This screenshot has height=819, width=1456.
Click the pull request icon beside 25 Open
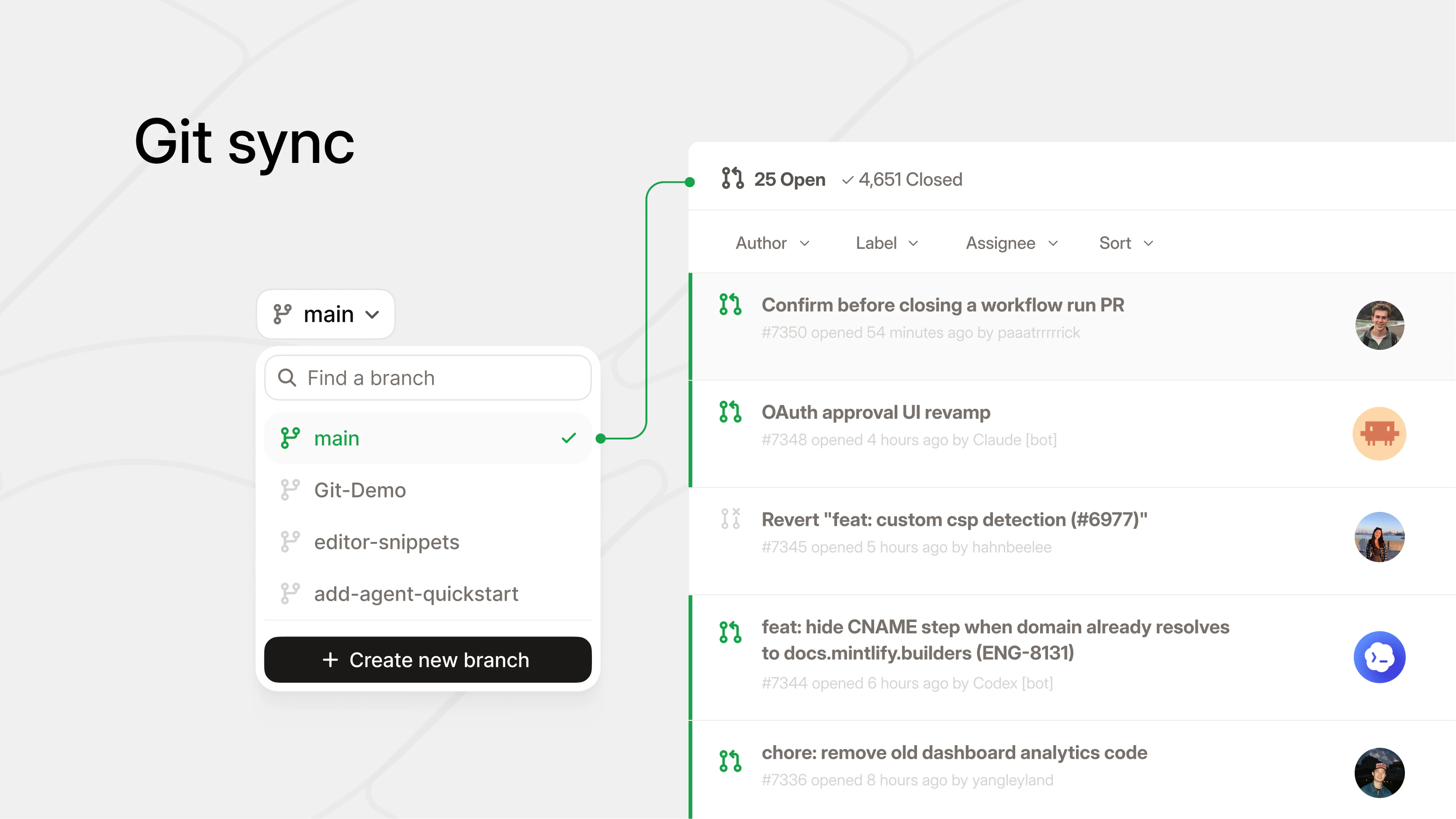[732, 179]
